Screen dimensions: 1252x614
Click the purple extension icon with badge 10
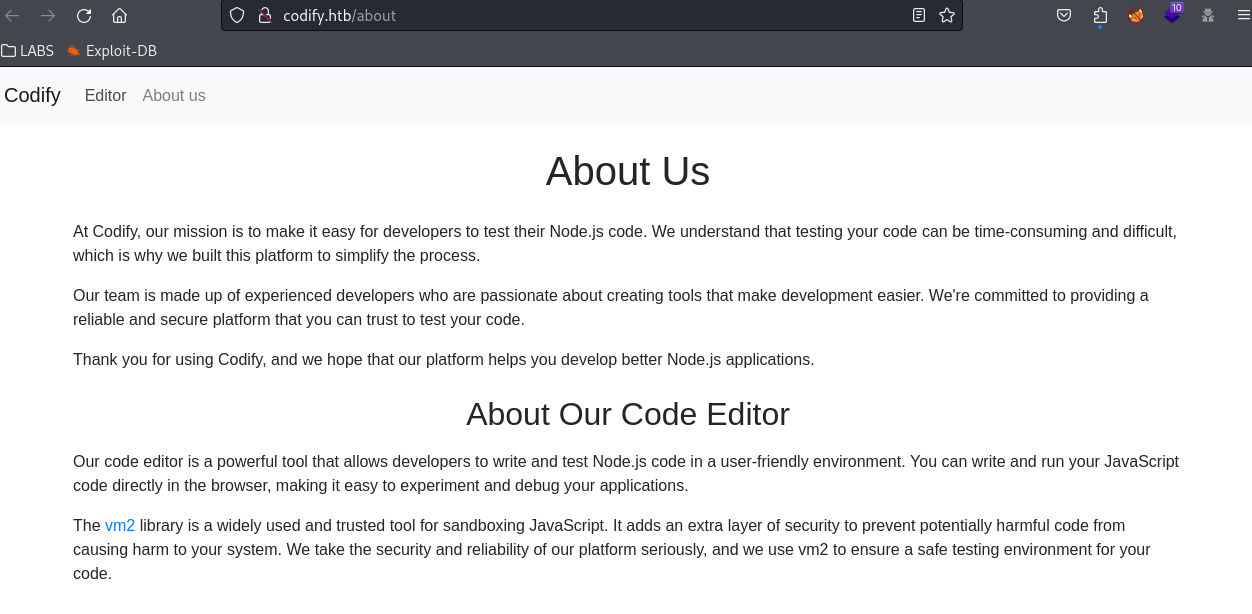(1172, 14)
